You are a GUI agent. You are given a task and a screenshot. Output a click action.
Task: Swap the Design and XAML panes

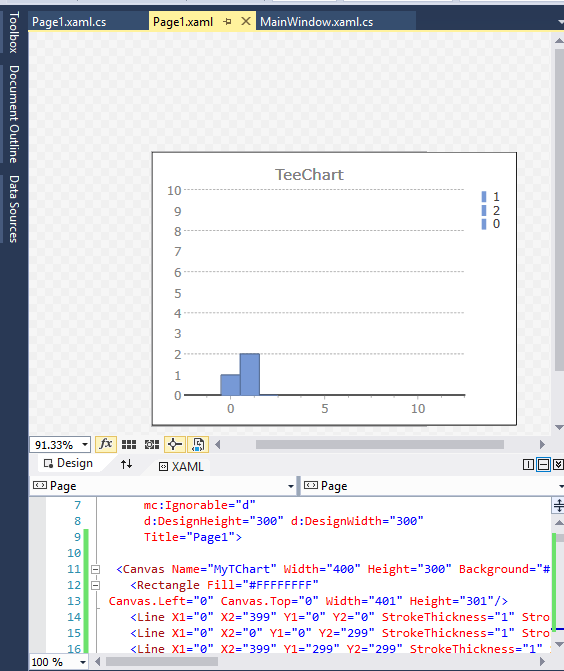pos(127,464)
